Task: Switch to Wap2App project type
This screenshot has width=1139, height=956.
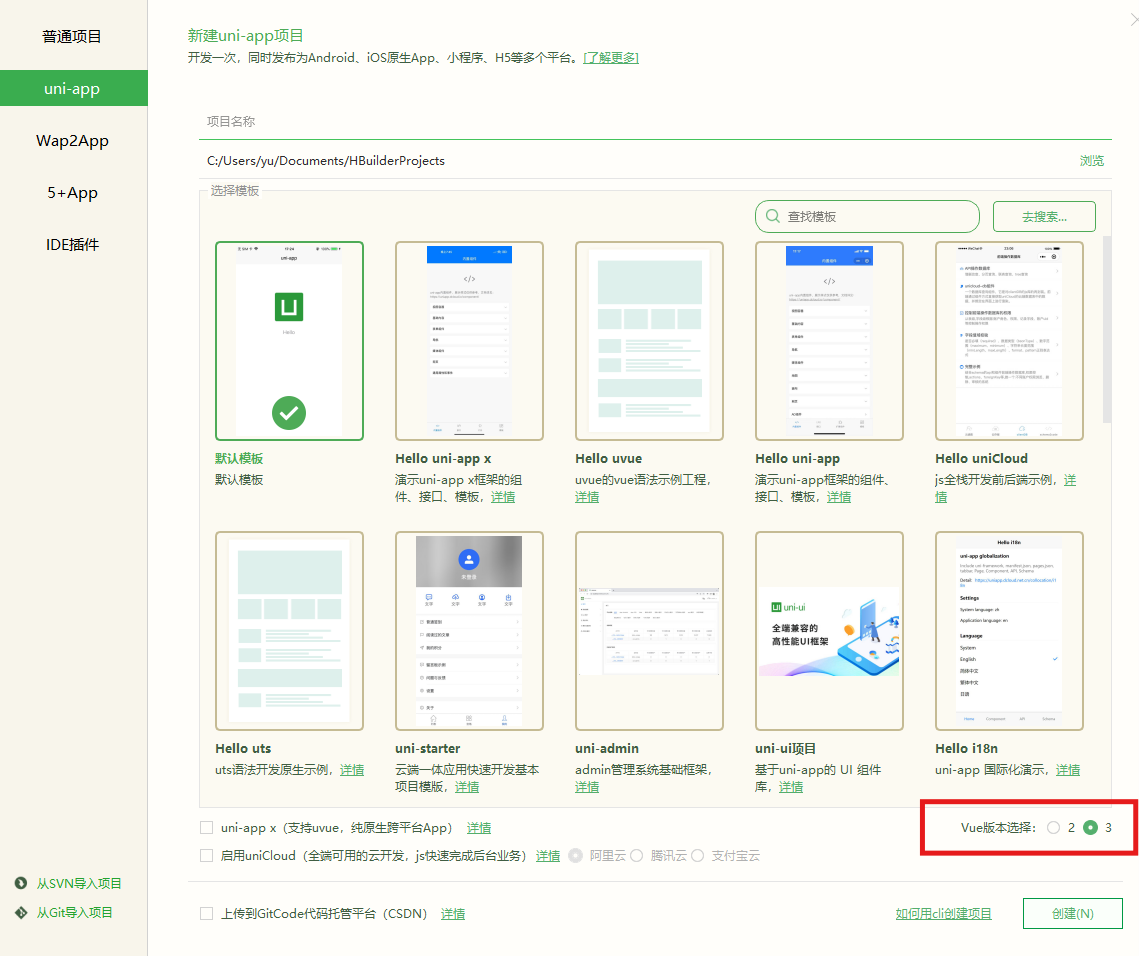Action: (x=72, y=141)
